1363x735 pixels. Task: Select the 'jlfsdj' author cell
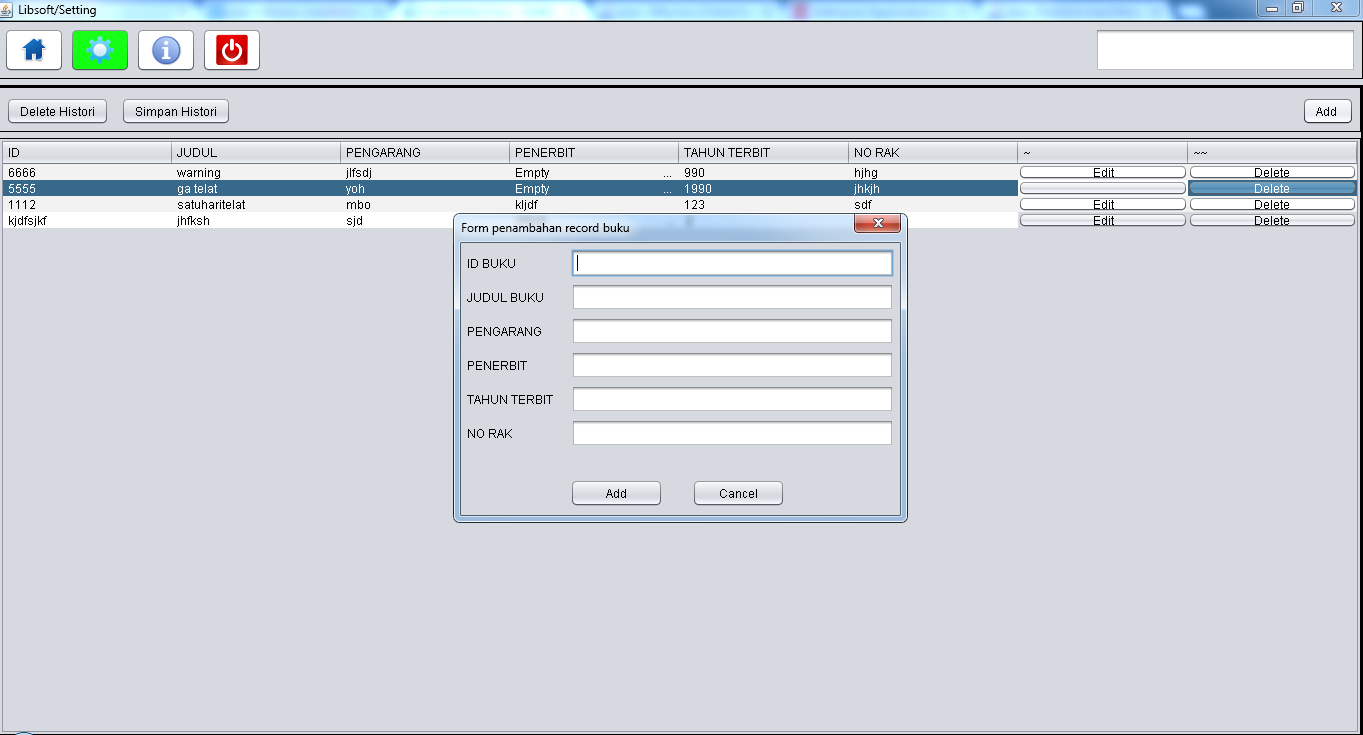coord(425,172)
